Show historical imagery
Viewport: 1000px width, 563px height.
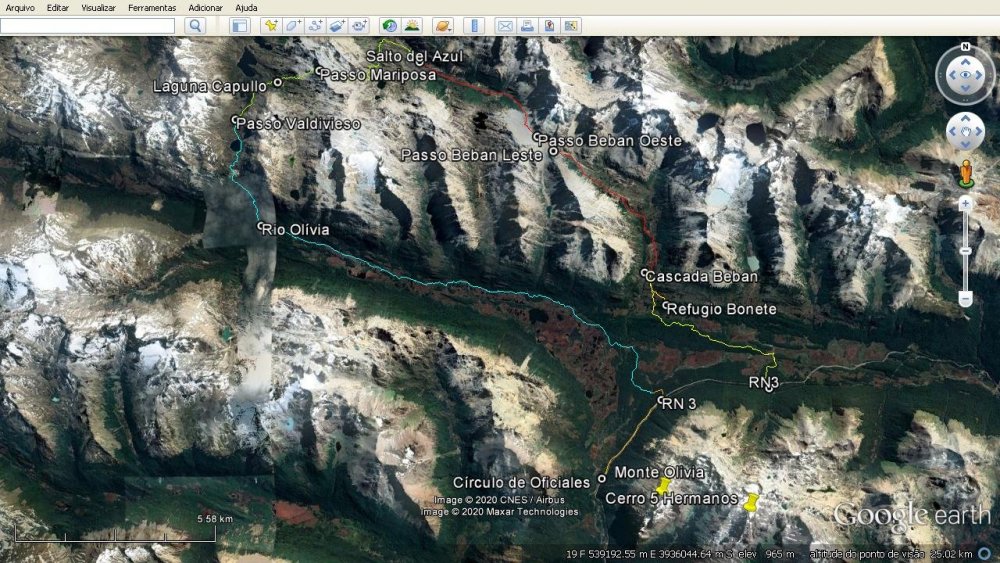(x=389, y=26)
